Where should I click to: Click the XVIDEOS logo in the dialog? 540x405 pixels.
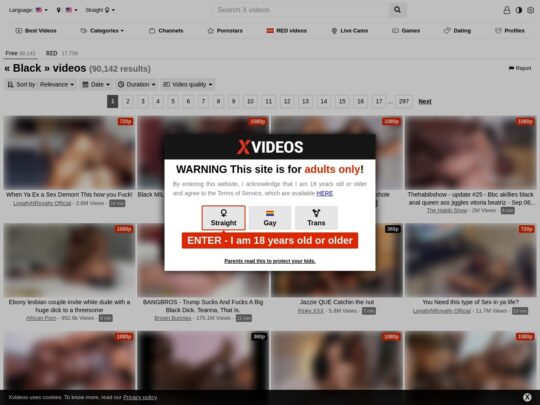(x=270, y=147)
